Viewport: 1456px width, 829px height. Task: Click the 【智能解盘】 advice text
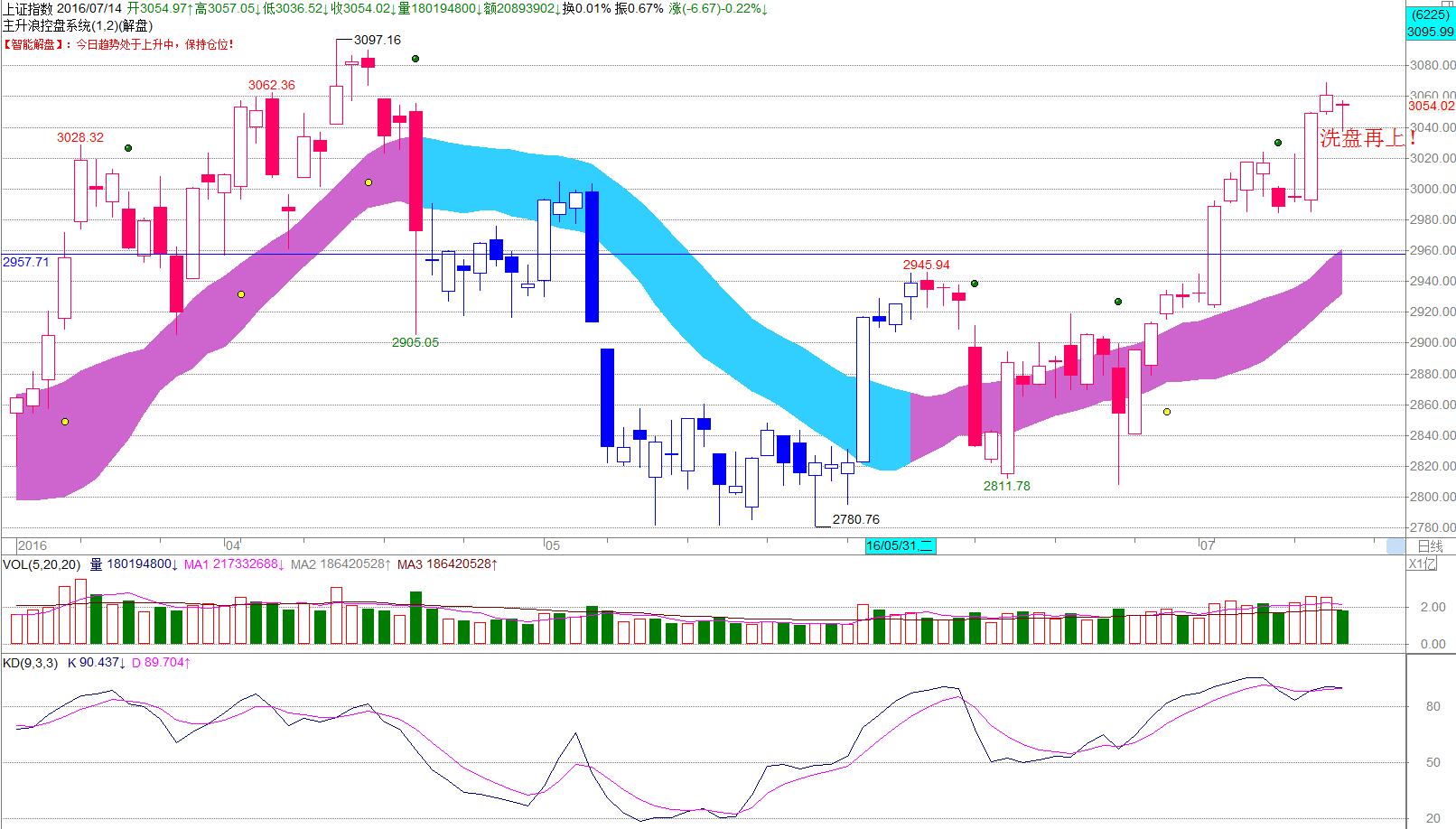pos(118,43)
